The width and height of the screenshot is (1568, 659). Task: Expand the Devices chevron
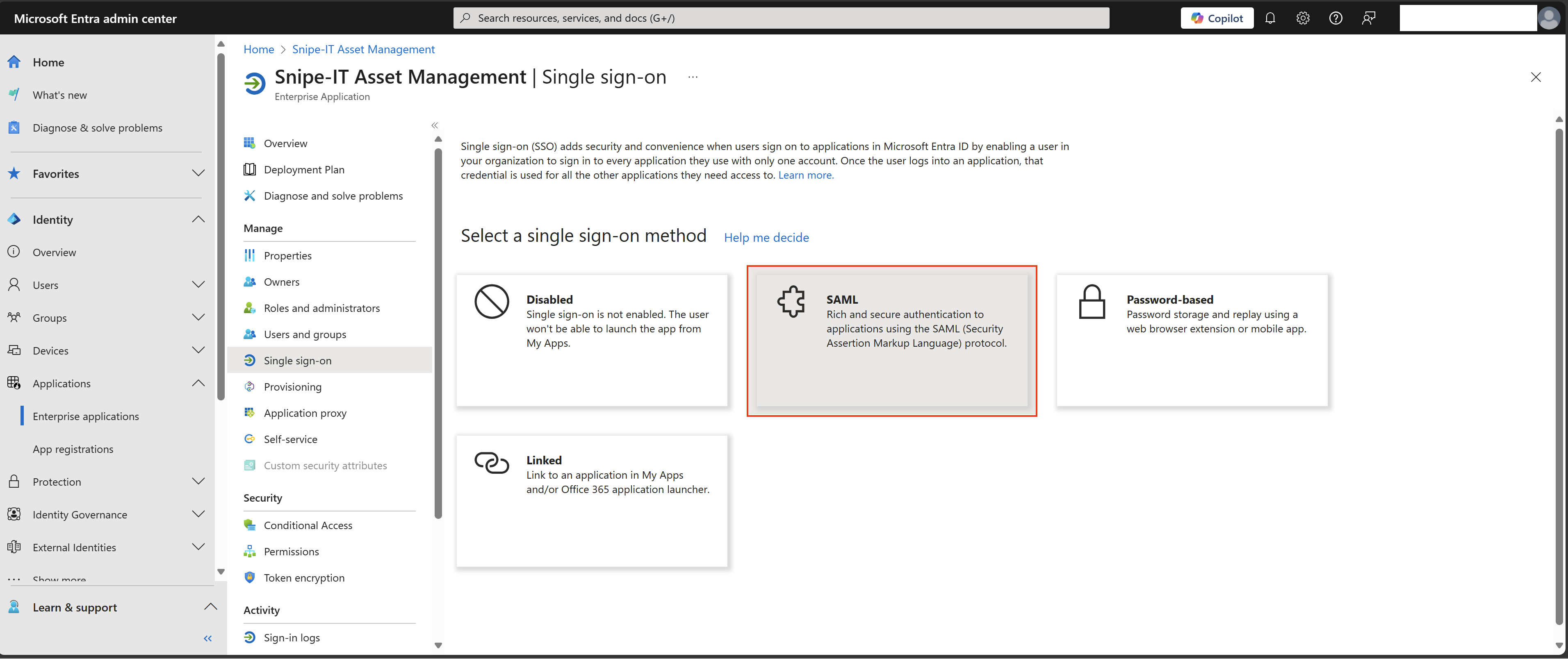click(198, 350)
